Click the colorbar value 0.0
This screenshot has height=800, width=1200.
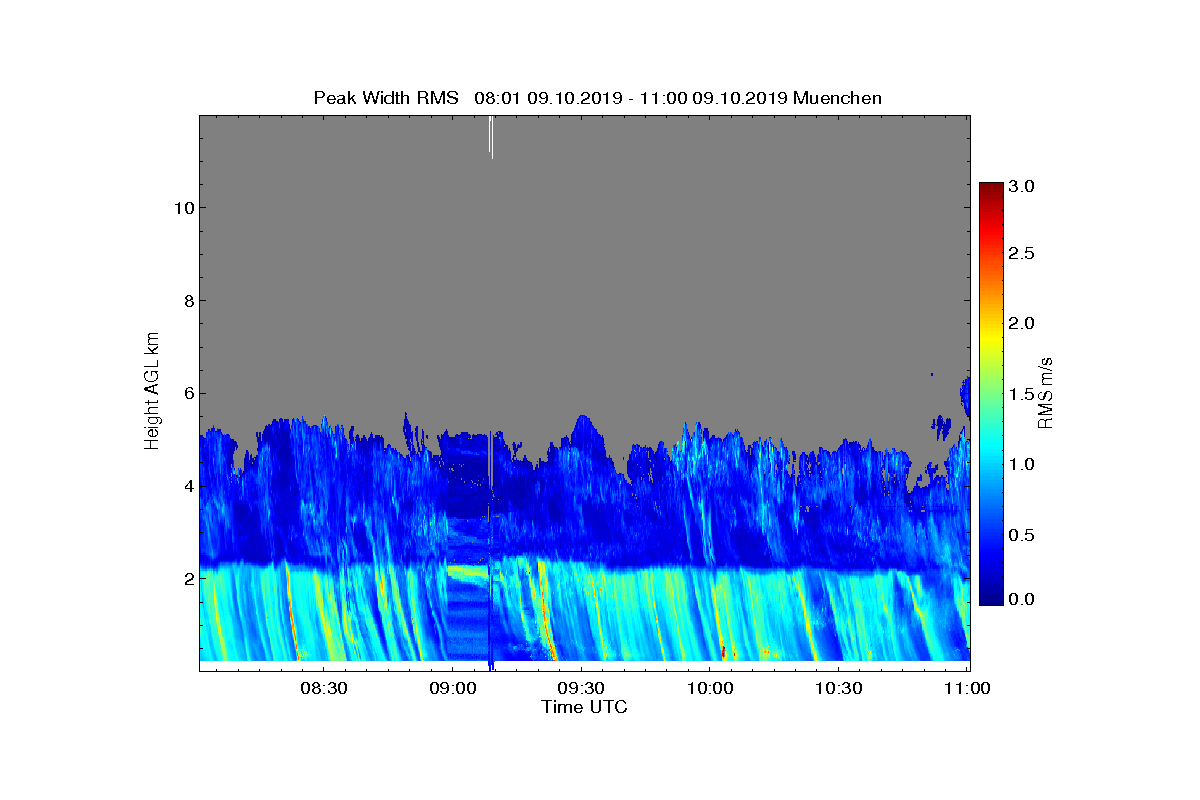tap(1021, 599)
